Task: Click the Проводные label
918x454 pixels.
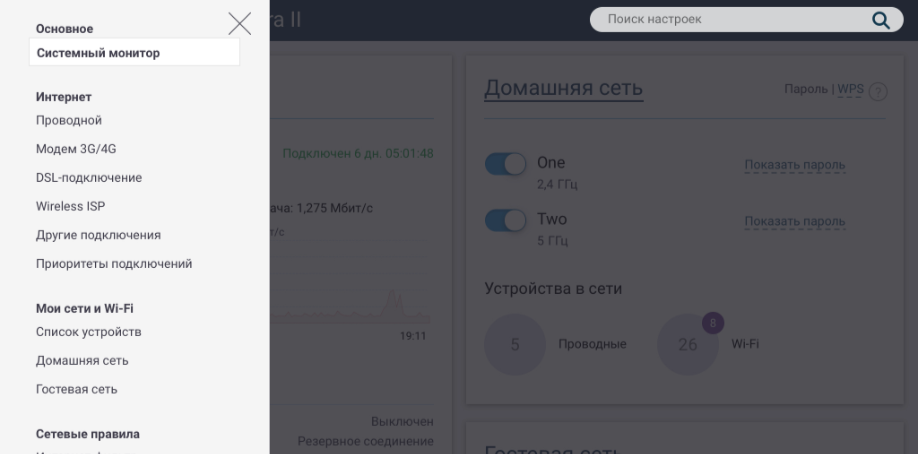Action: coord(592,344)
